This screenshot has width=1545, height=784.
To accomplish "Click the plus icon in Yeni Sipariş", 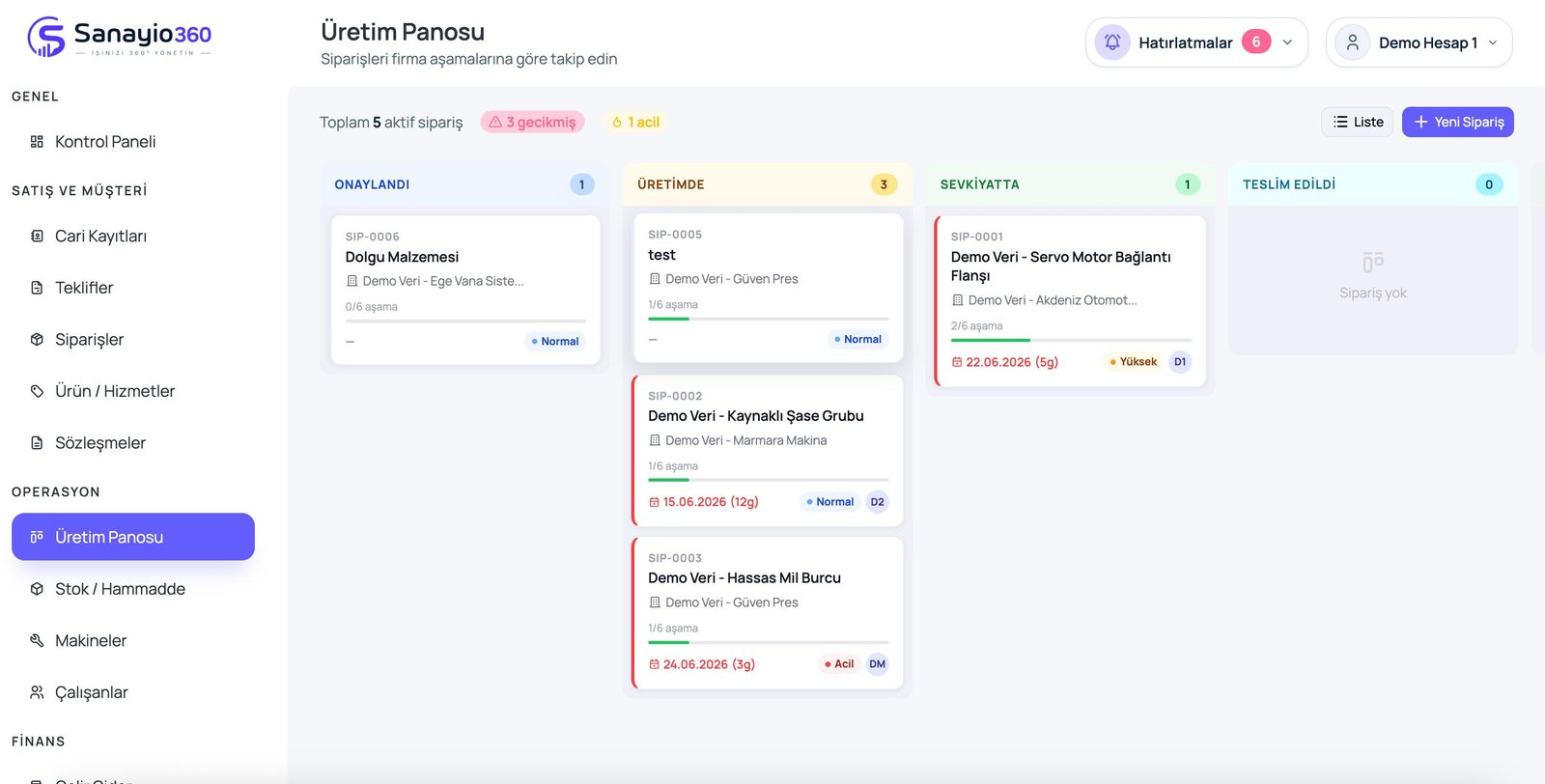I will pos(1420,122).
